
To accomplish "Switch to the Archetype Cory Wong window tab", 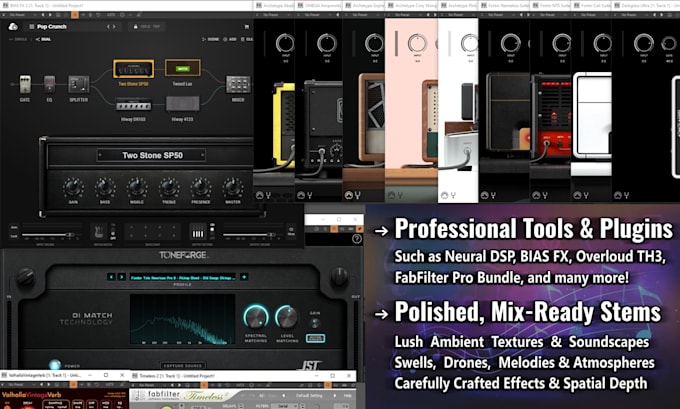I will [x=412, y=6].
